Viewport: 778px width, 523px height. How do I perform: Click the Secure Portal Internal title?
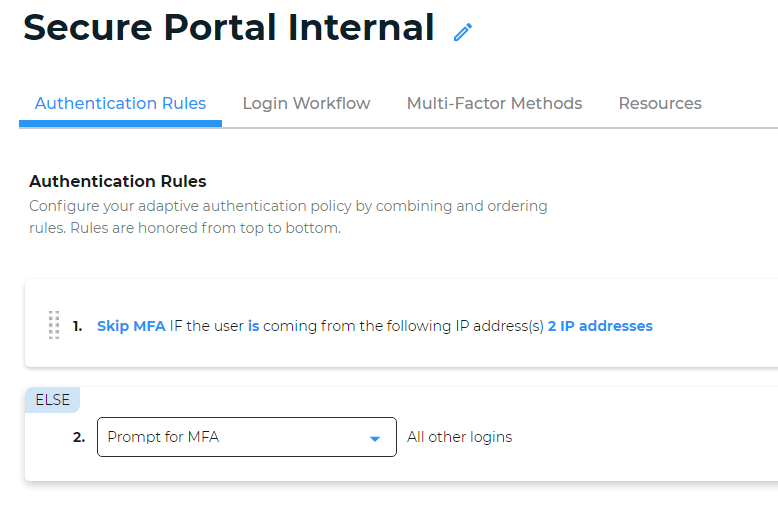[229, 27]
